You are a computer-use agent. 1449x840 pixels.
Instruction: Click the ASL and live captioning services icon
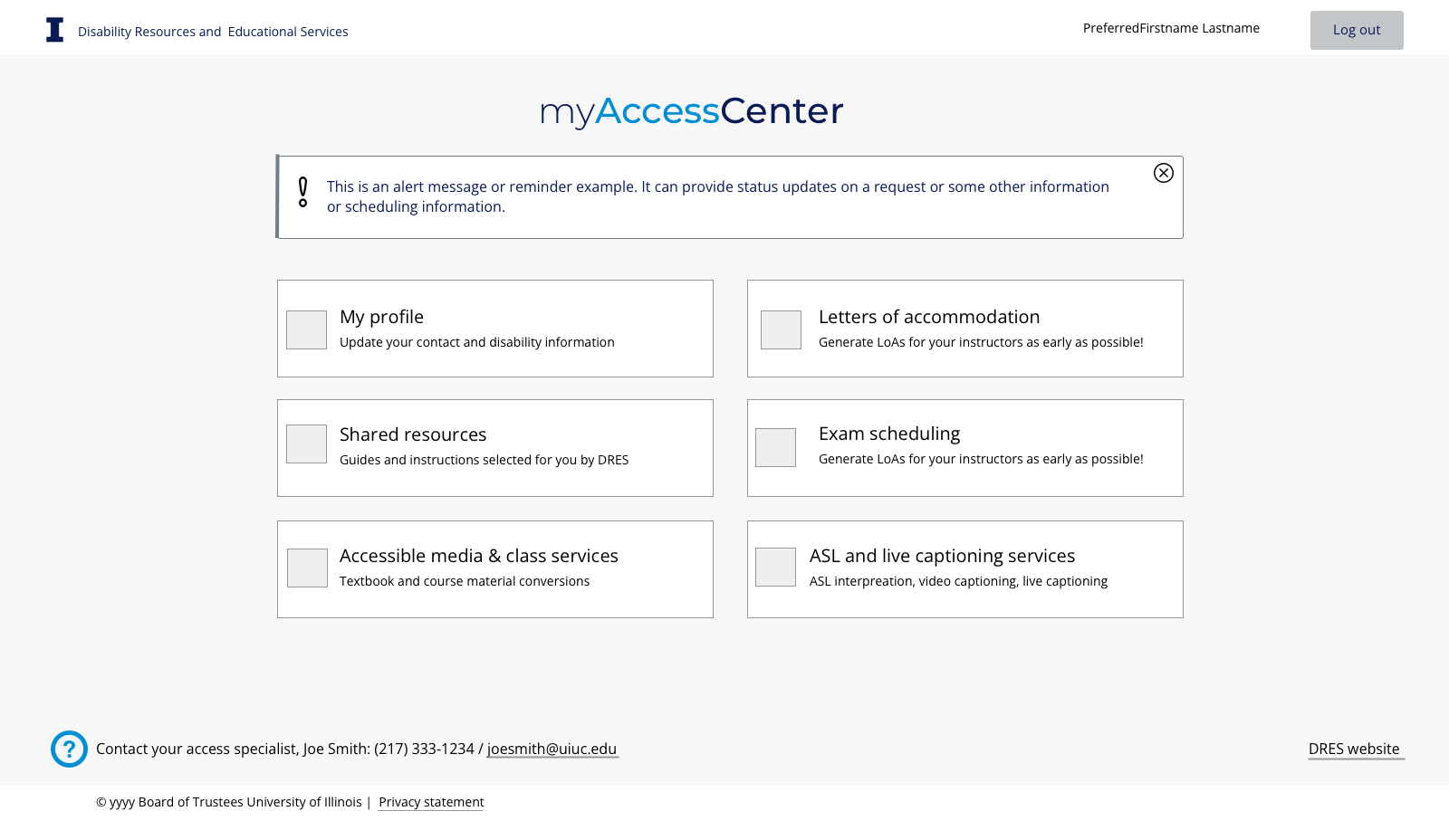click(x=775, y=567)
